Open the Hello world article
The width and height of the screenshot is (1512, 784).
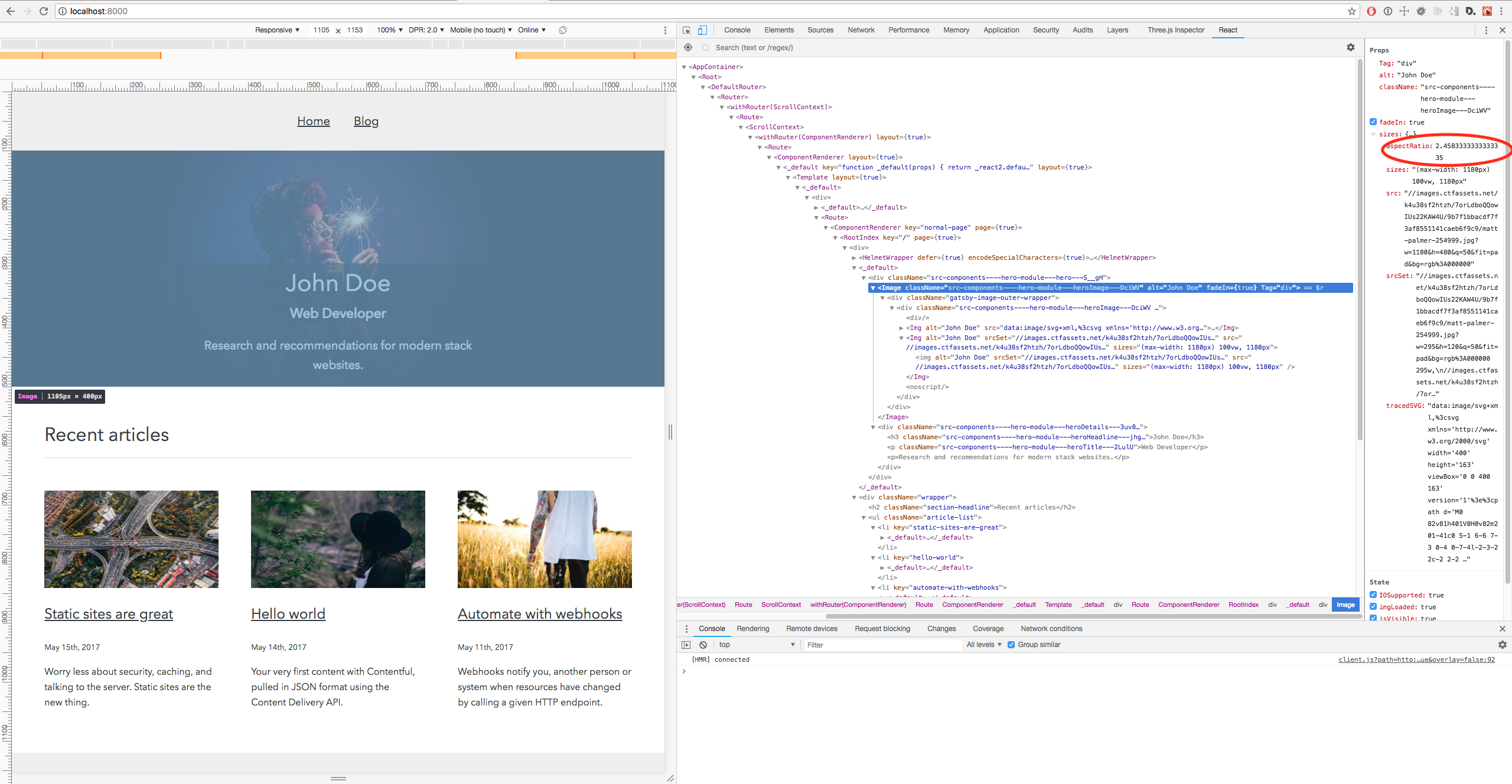(x=288, y=613)
